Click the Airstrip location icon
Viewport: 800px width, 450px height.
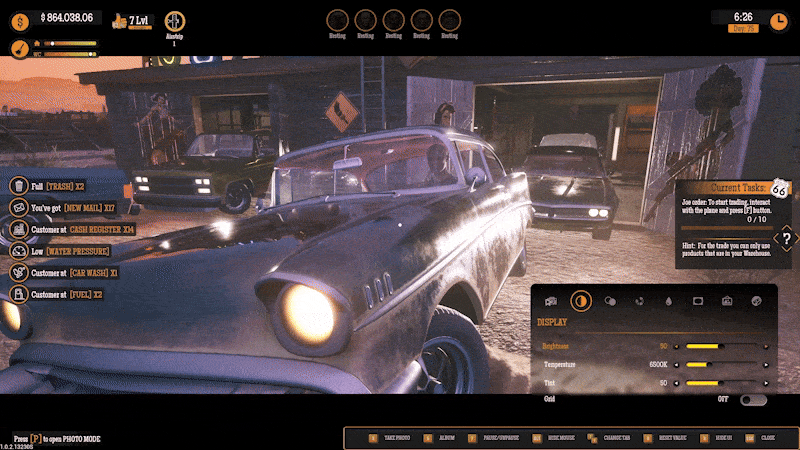coord(176,21)
